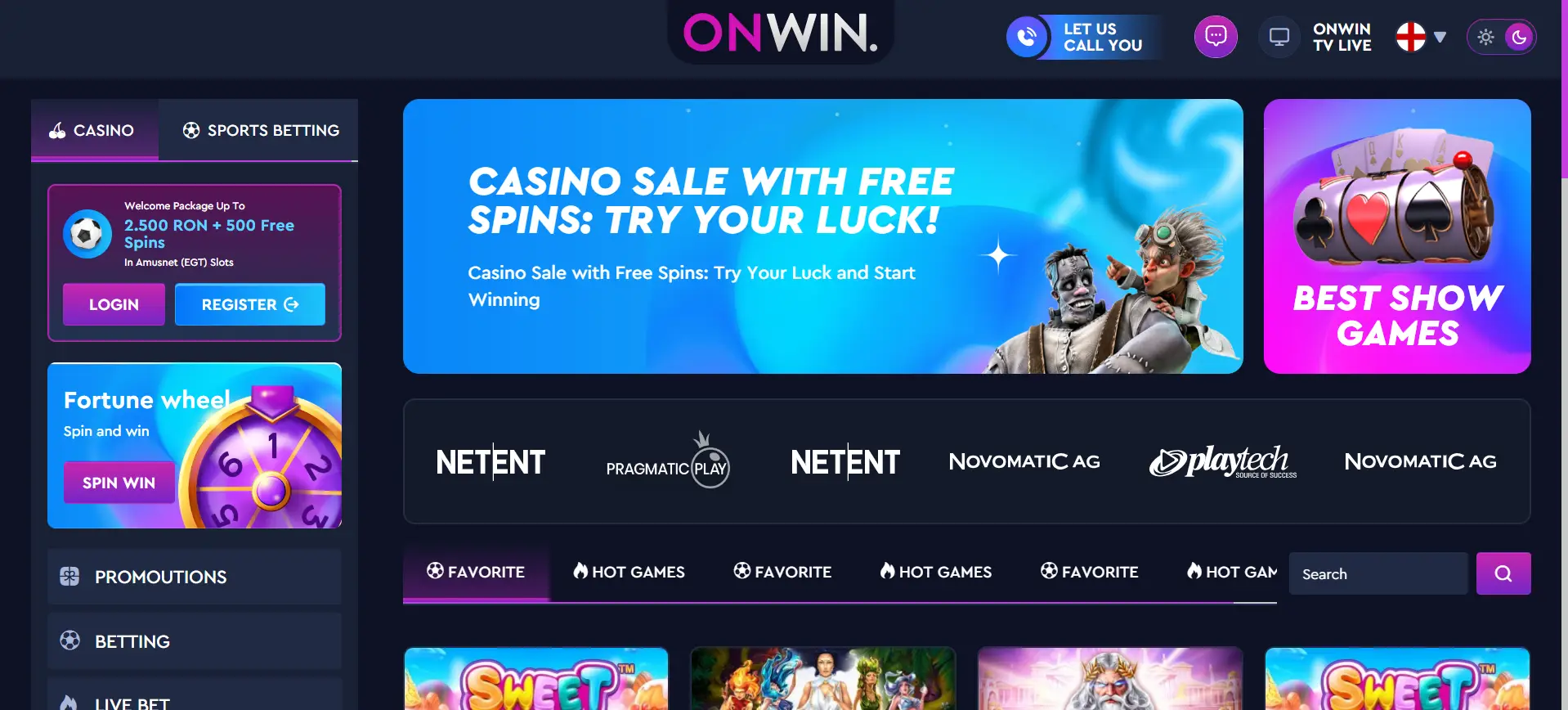Expand the language flag dropdown arrow
This screenshot has height=710, width=1568.
tap(1440, 37)
